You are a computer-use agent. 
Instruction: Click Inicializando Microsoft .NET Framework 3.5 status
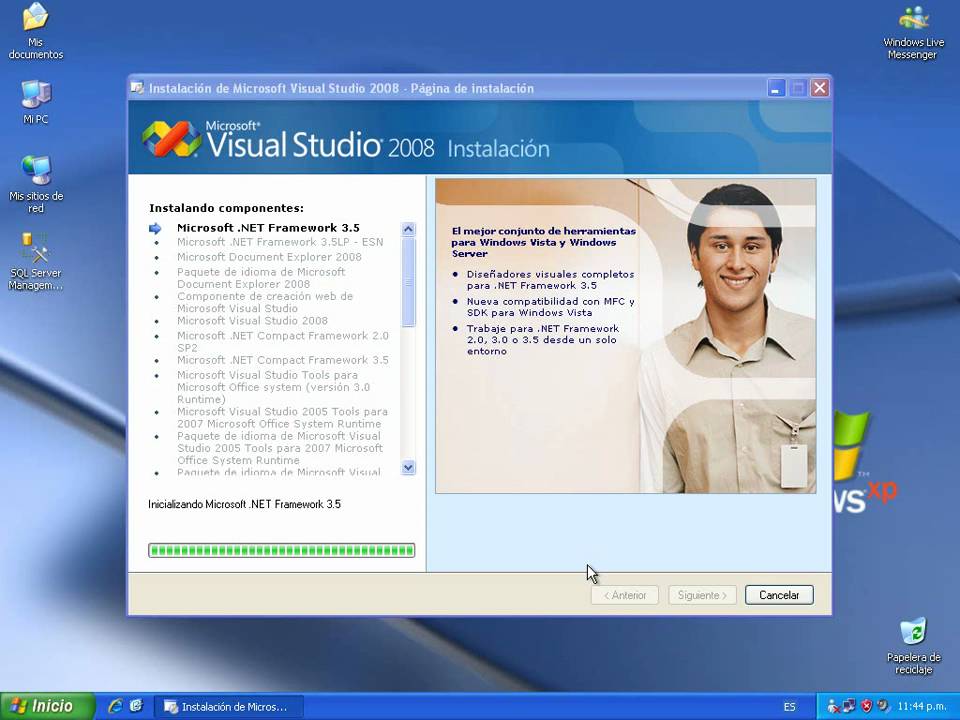click(244, 504)
